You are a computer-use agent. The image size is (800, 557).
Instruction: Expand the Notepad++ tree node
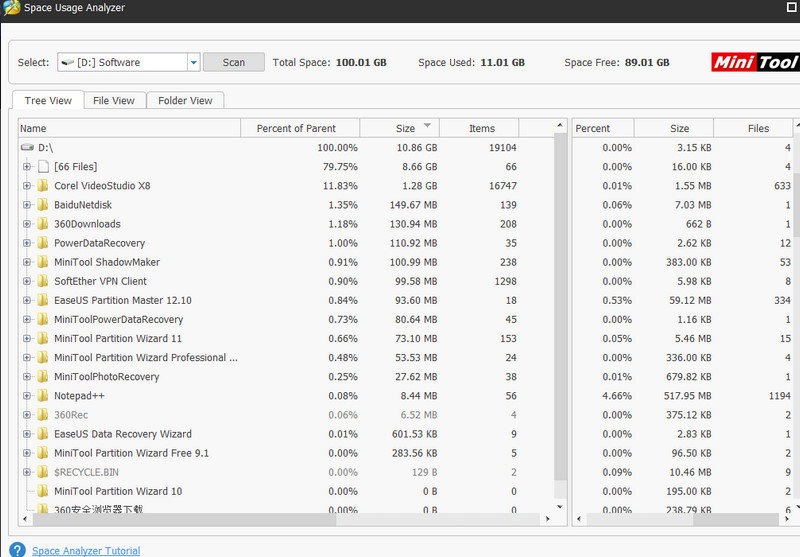tap(27, 396)
